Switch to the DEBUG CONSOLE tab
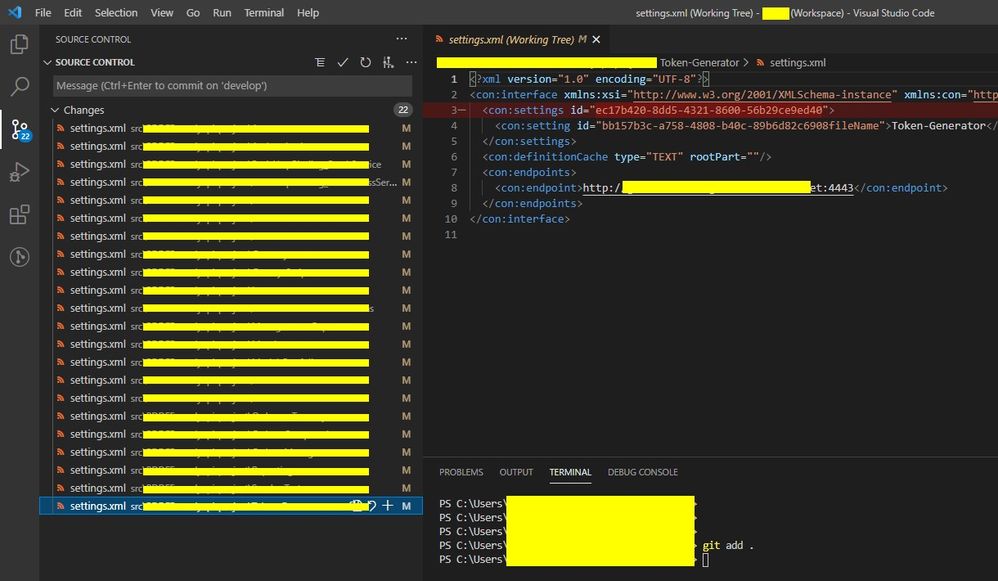 click(x=642, y=472)
